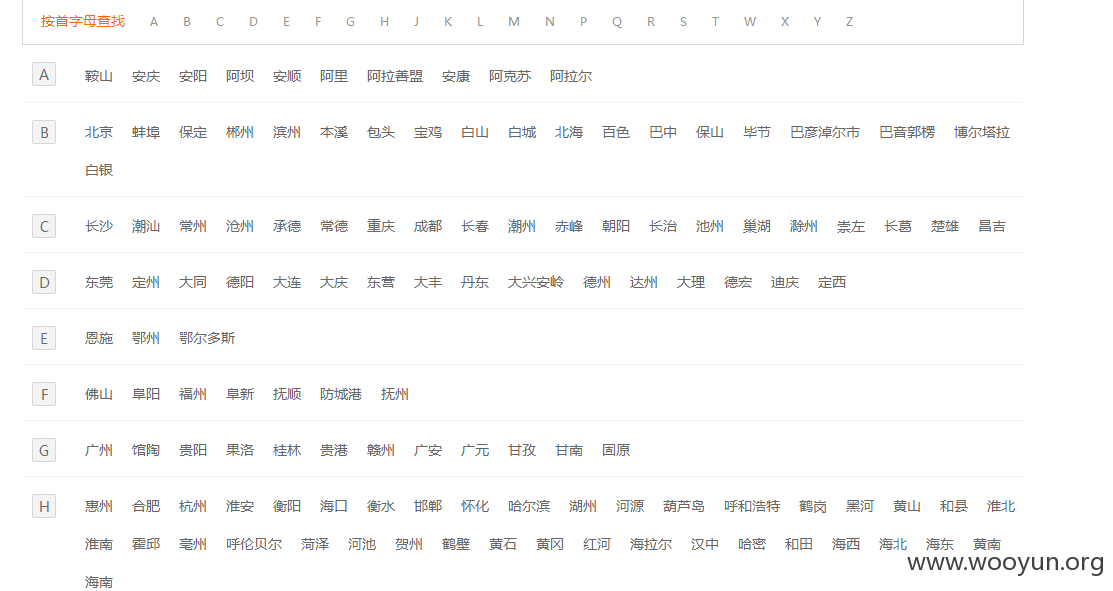Choose the city 长沙
This screenshot has height=591, width=1113.
tap(99, 226)
